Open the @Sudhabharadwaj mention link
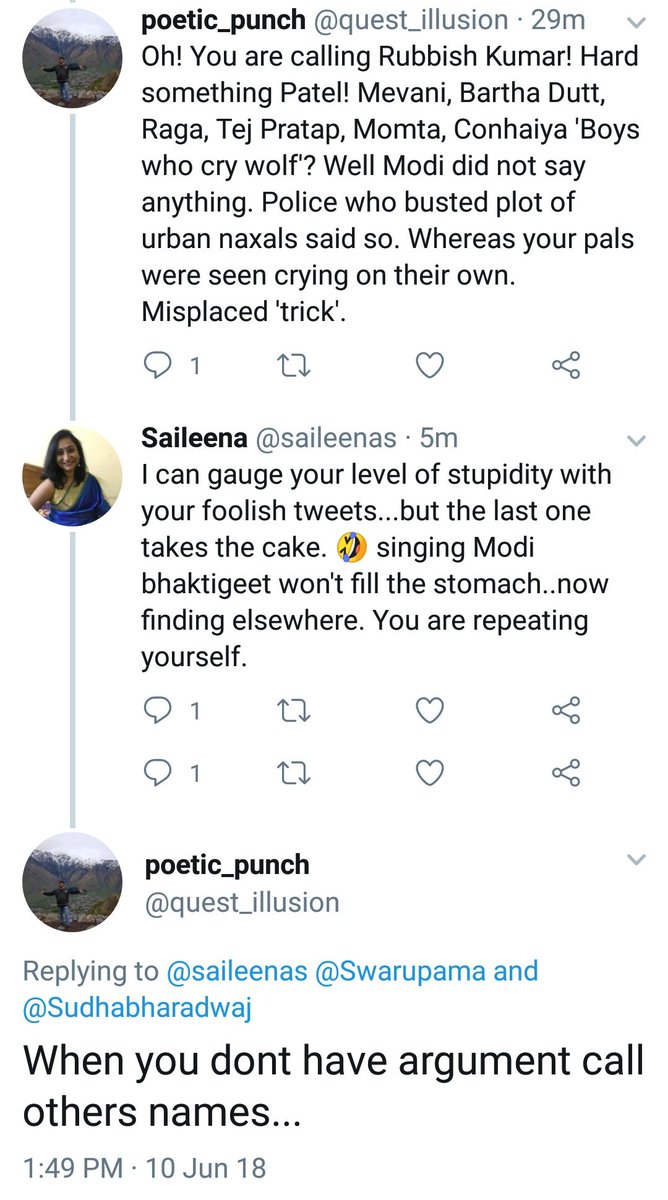Viewport: 668px width, 1200px height. (138, 1009)
